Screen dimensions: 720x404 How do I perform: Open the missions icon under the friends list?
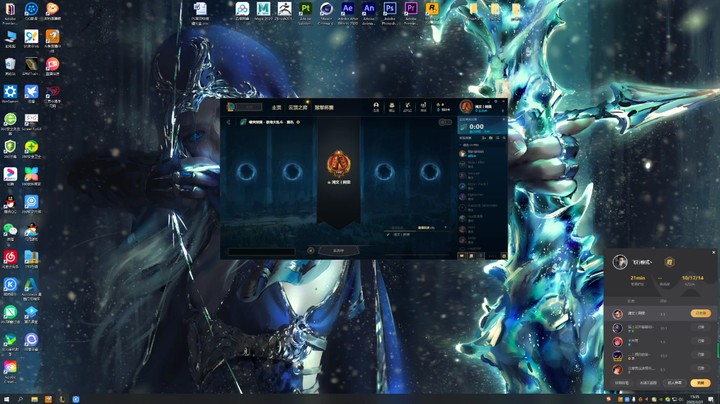tap(471, 256)
